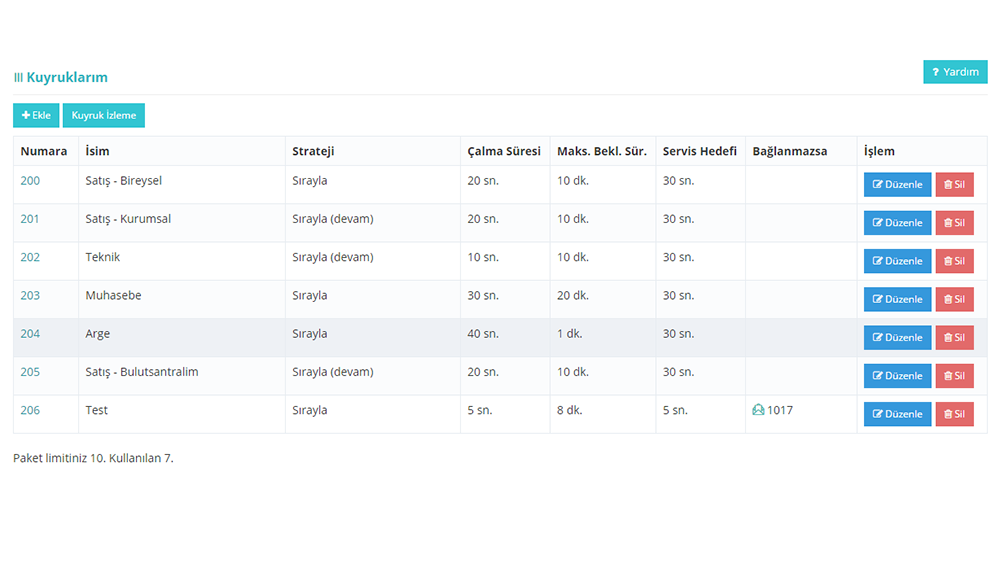Add a new queue with Ekle
This screenshot has width=1000, height=565.
(36, 115)
